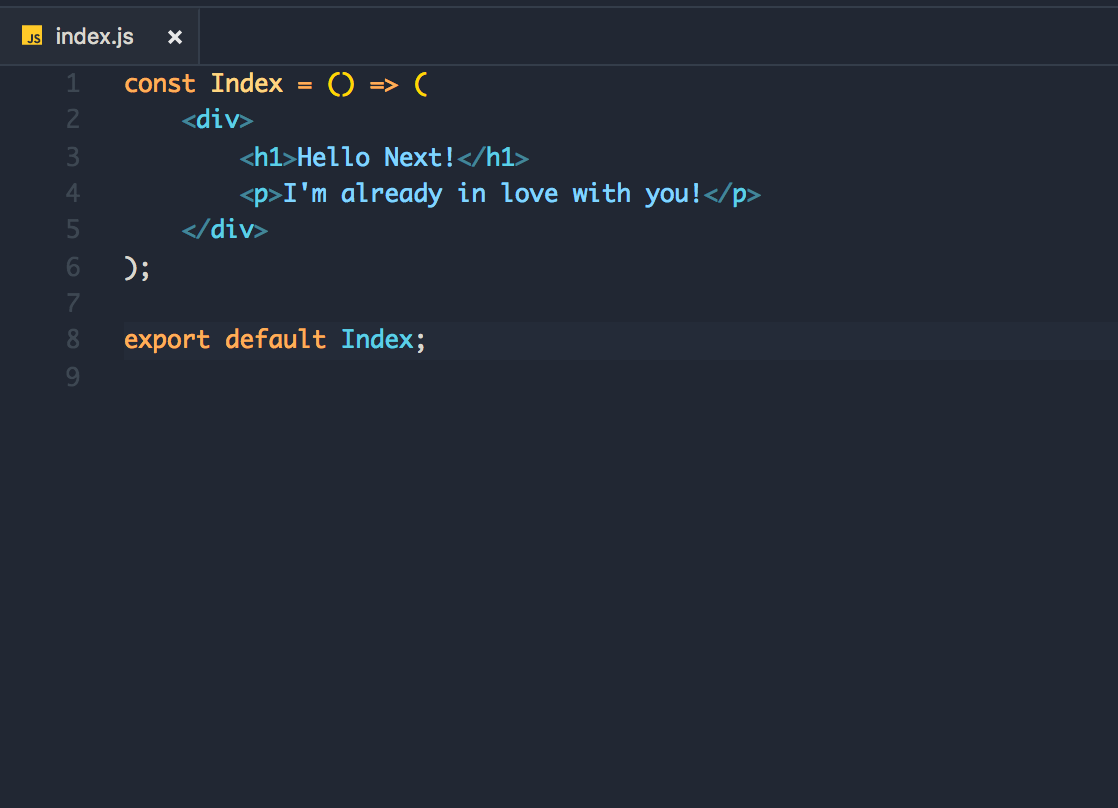Click the closing div tag
The width and height of the screenshot is (1118, 808).
[x=225, y=230]
